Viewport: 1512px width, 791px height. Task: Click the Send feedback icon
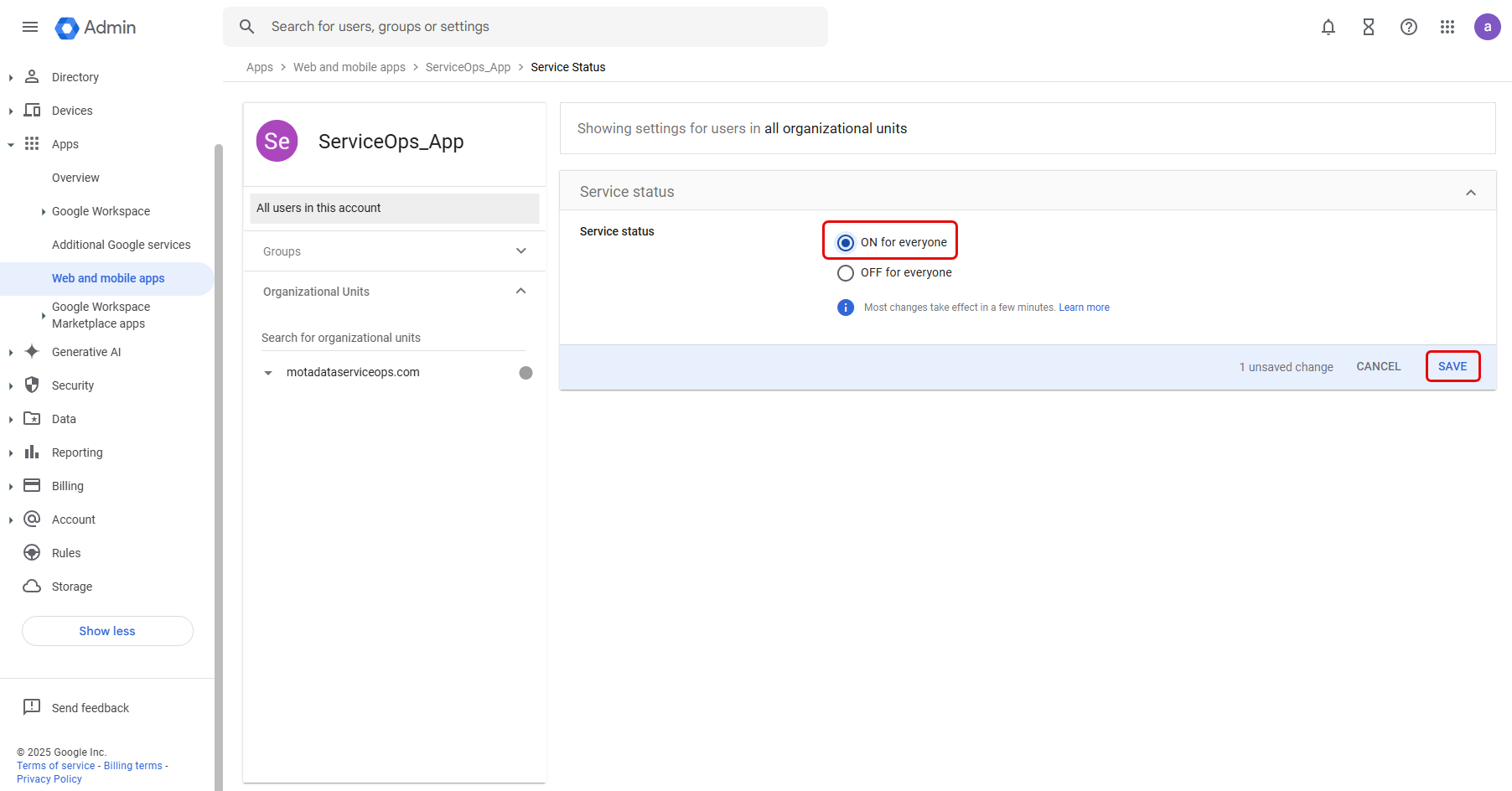click(32, 707)
